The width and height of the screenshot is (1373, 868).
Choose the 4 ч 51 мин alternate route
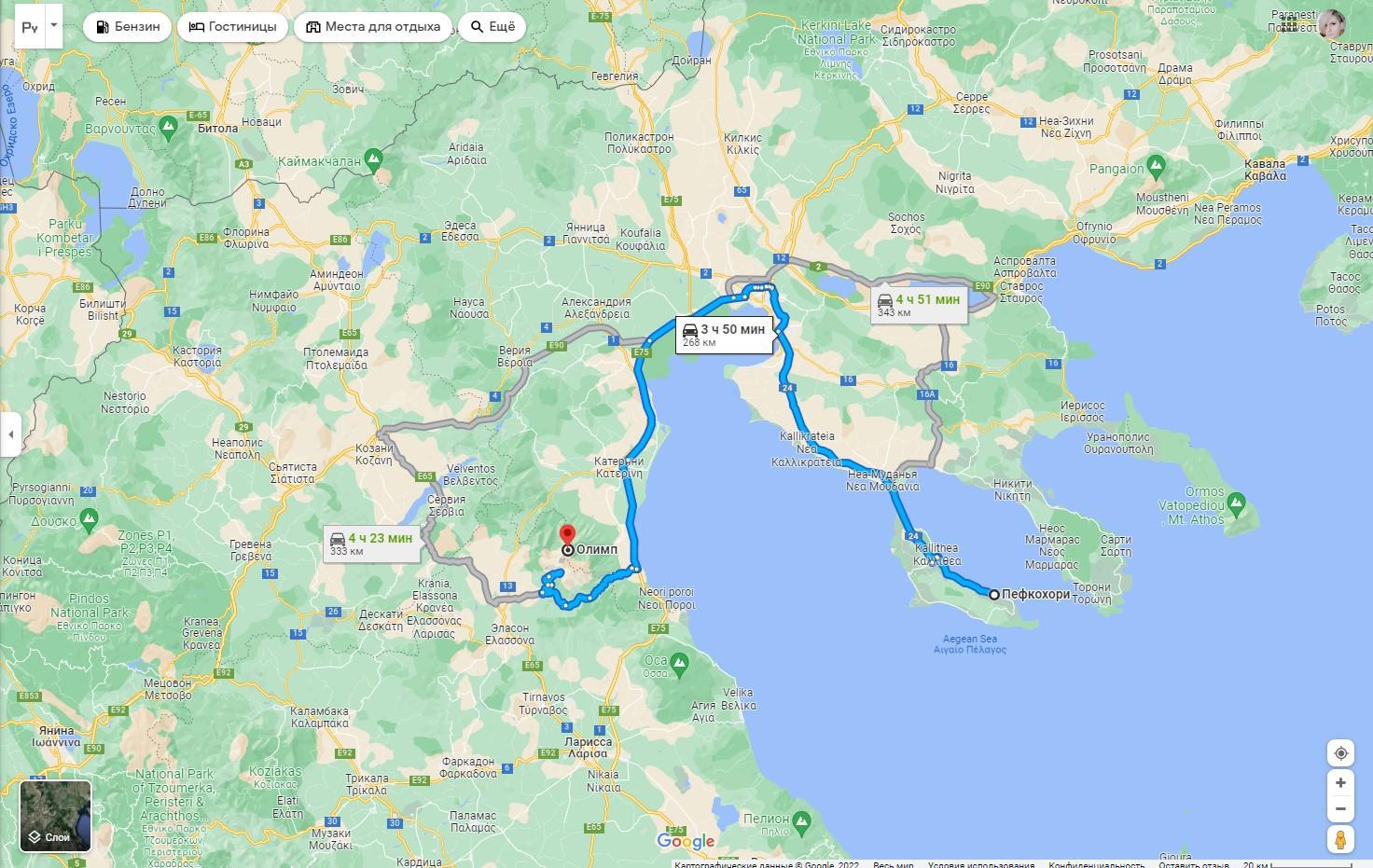[919, 305]
